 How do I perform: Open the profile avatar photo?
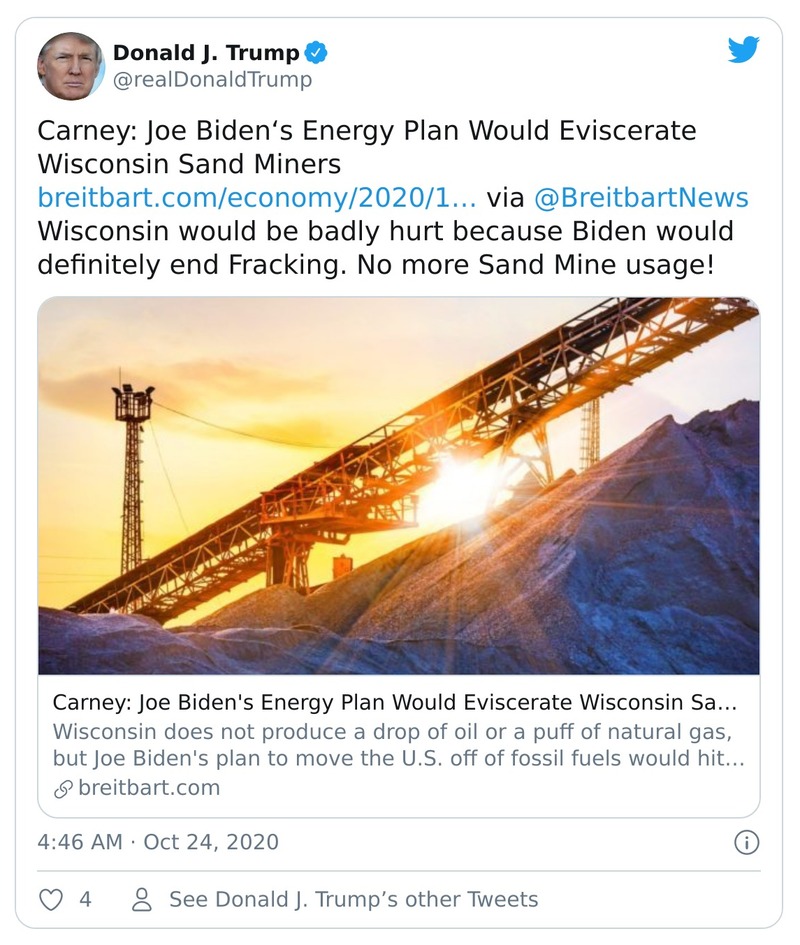(x=71, y=65)
